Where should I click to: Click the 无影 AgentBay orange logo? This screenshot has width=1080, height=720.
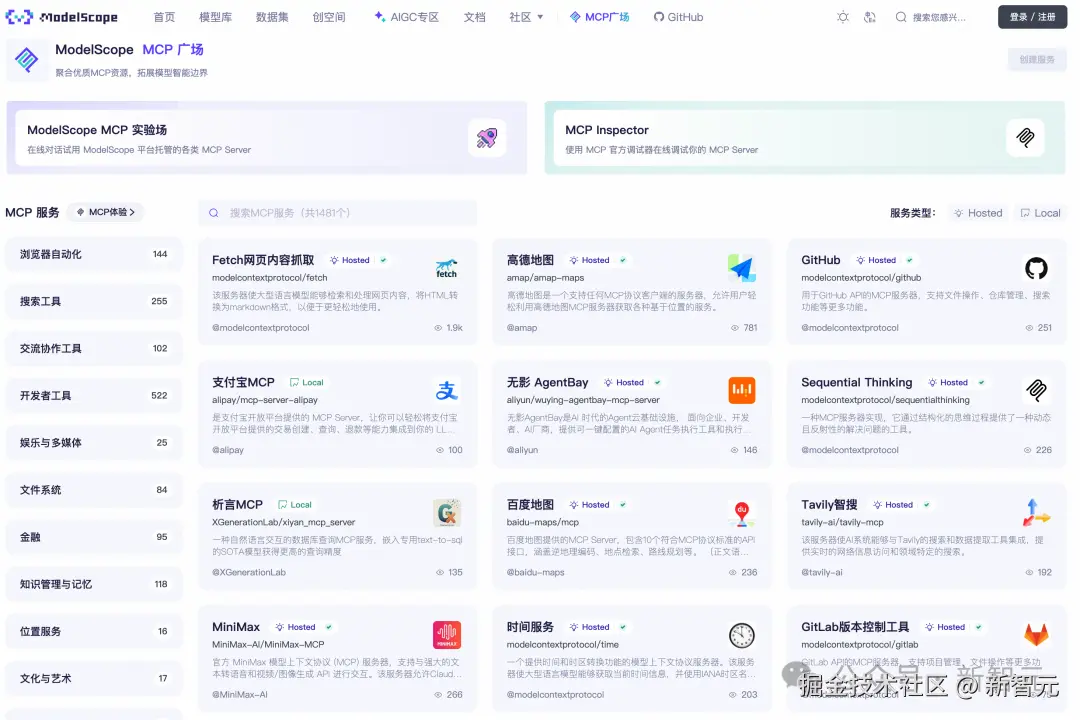tap(742, 390)
